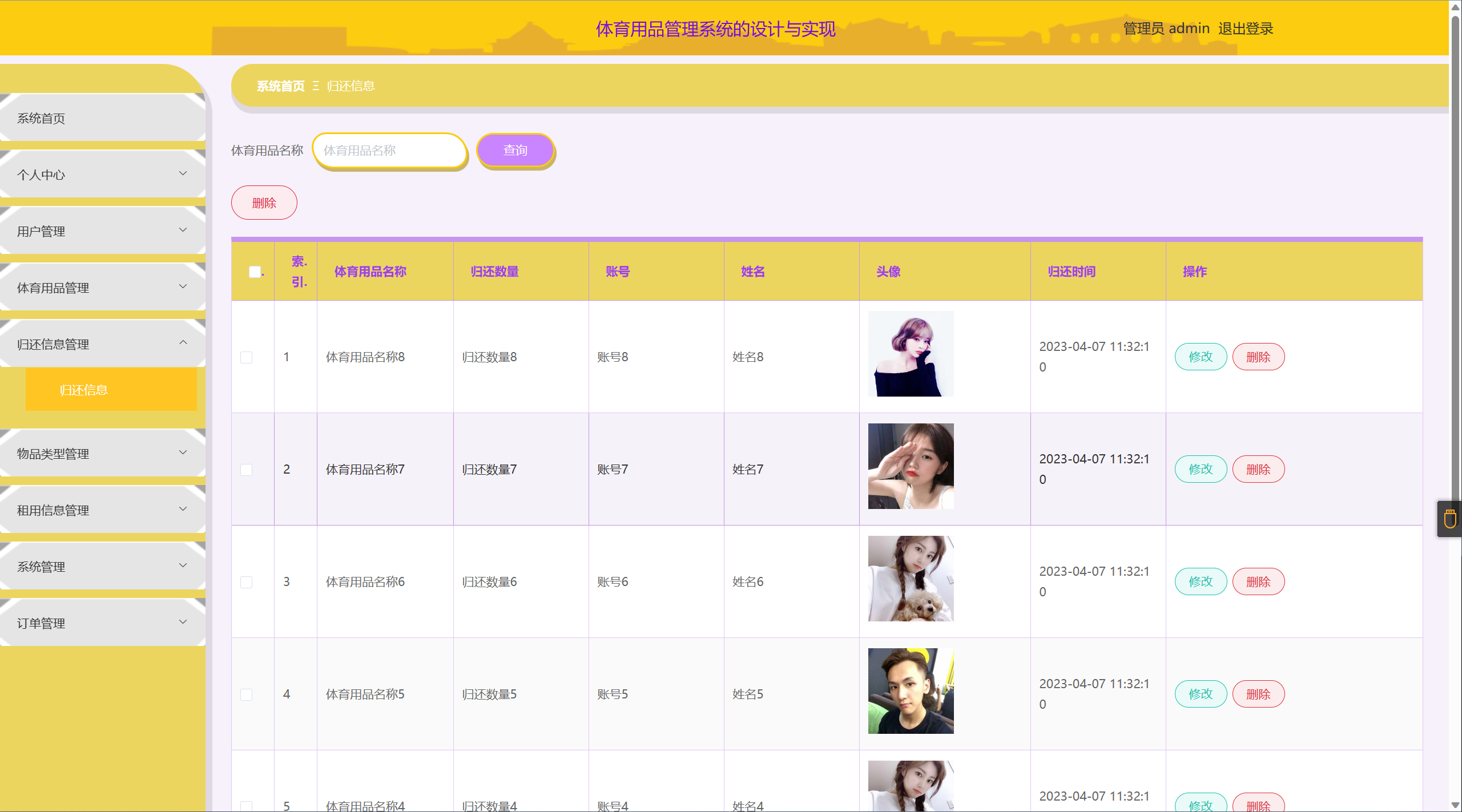
Task: Expand the 用户管理 menu chevron
Action: [x=183, y=230]
